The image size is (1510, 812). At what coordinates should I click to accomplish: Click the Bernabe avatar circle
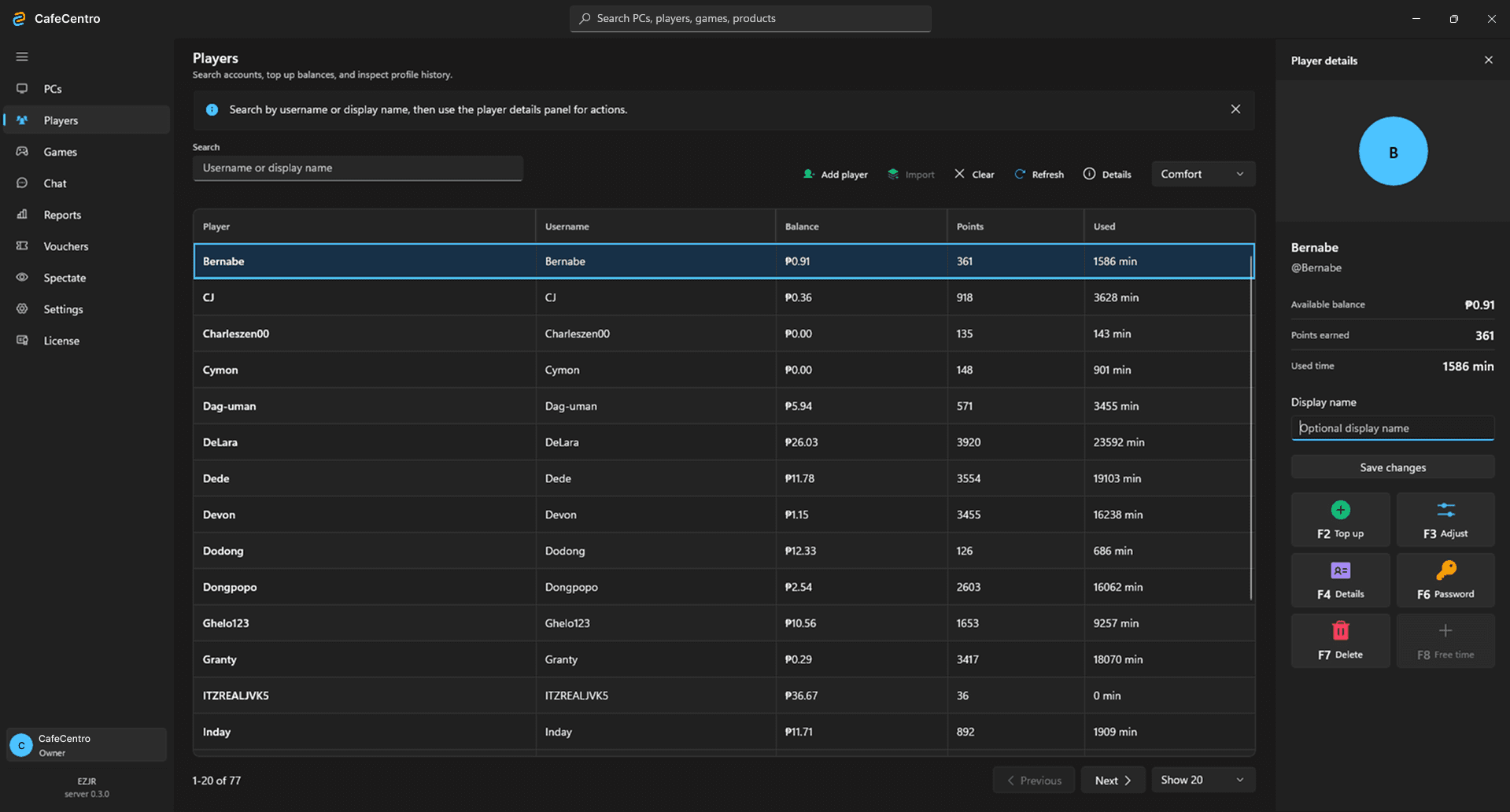(x=1393, y=151)
